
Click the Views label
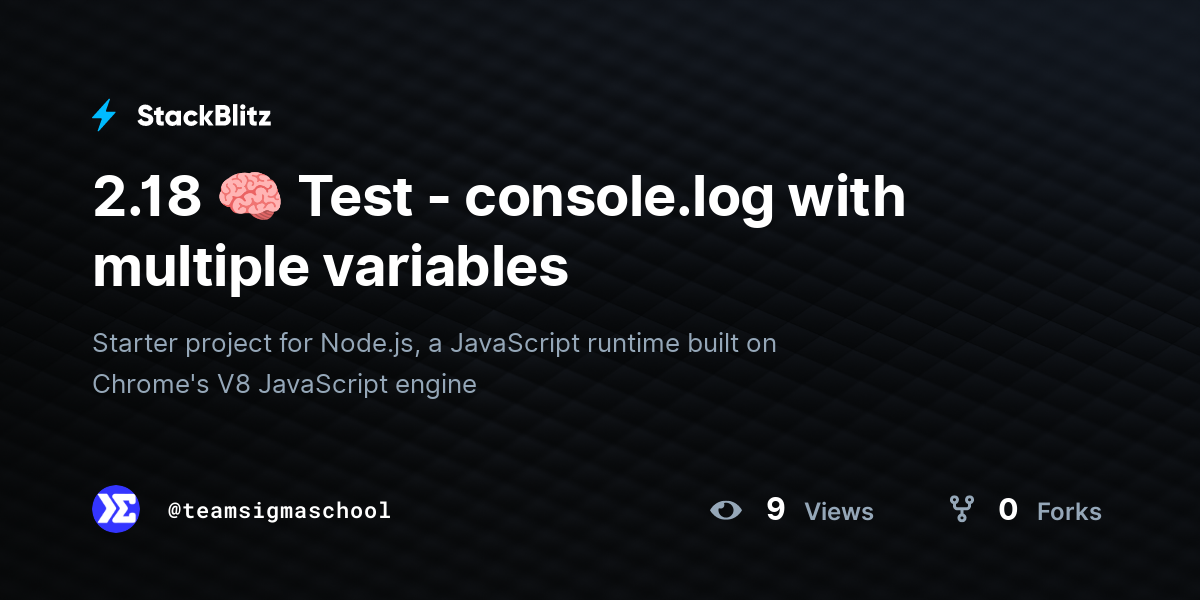(839, 512)
